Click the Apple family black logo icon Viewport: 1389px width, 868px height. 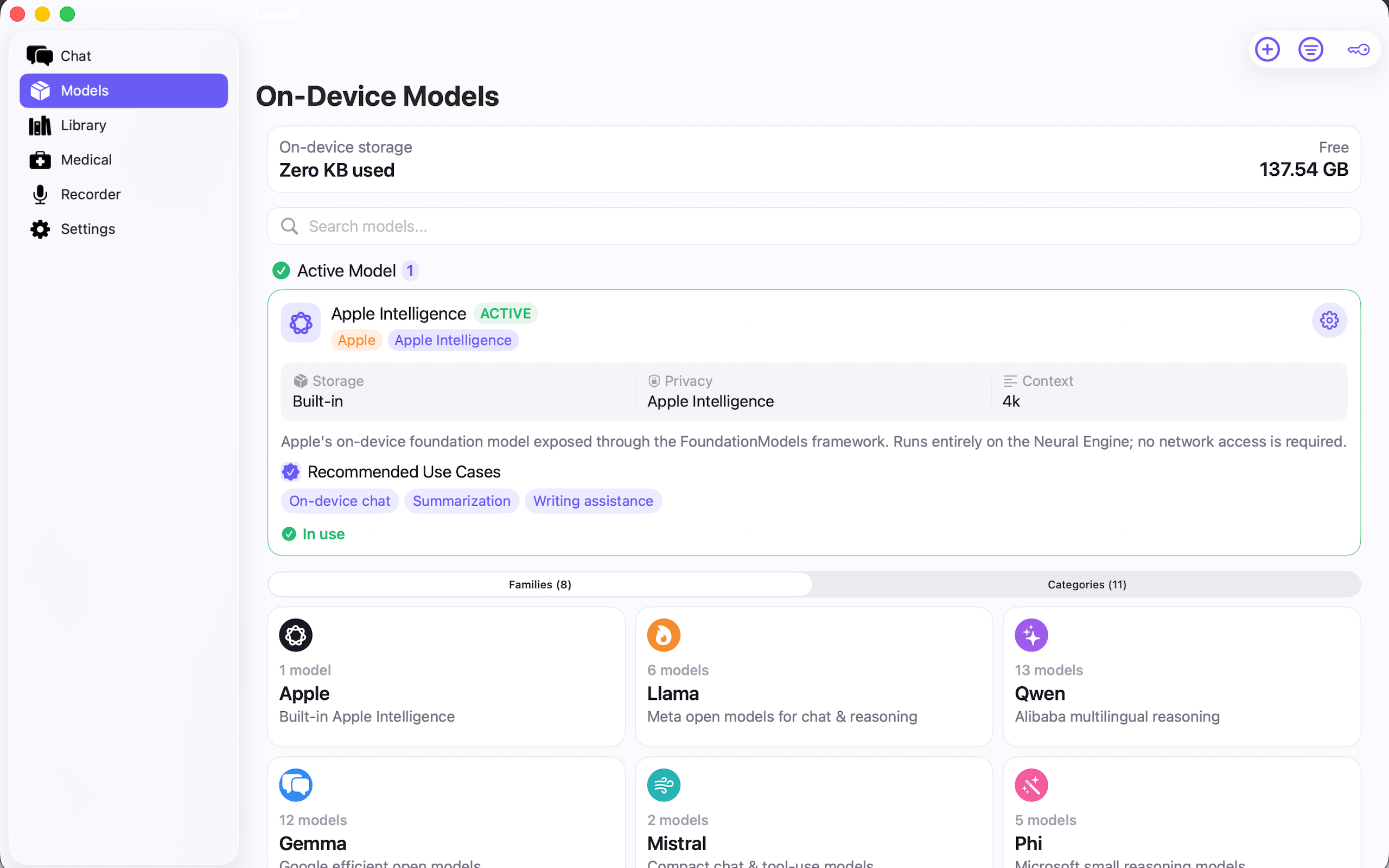(x=296, y=635)
